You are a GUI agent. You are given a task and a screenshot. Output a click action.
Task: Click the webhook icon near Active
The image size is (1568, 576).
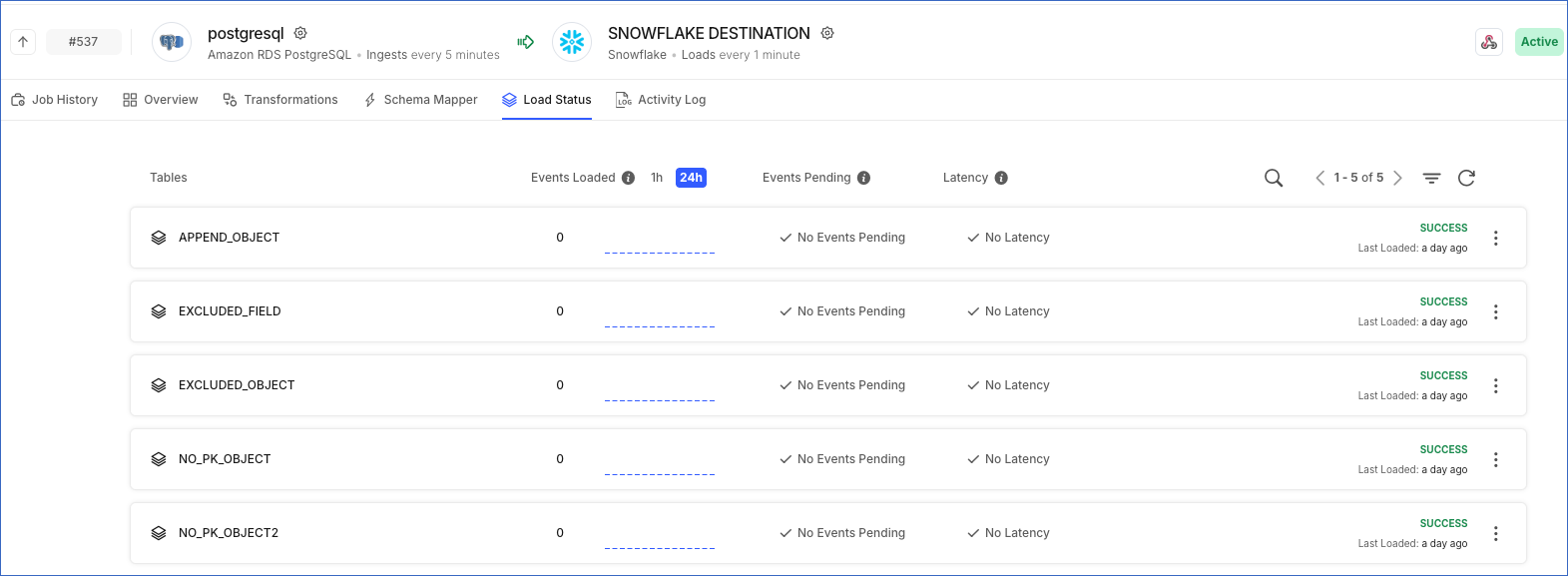click(x=1489, y=42)
